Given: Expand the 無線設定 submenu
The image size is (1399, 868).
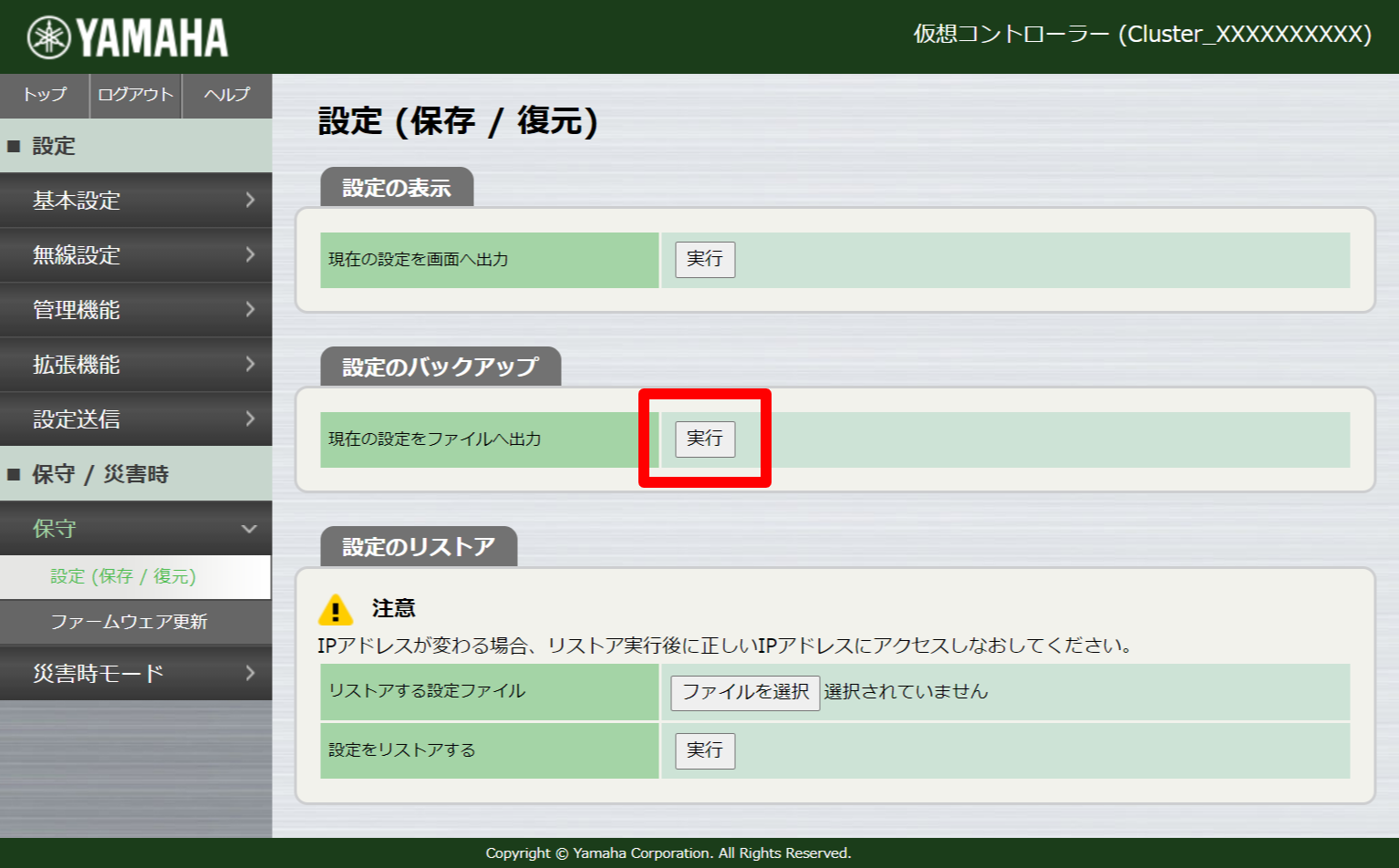Looking at the screenshot, I should 135,255.
